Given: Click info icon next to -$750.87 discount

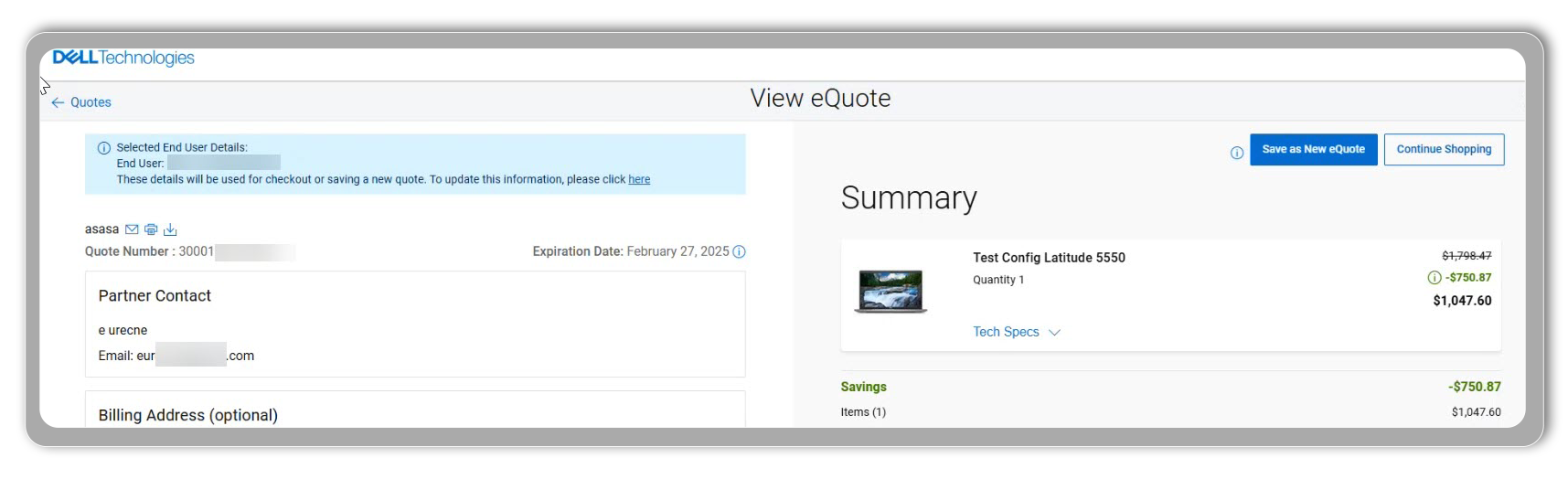Looking at the screenshot, I should [x=1434, y=278].
